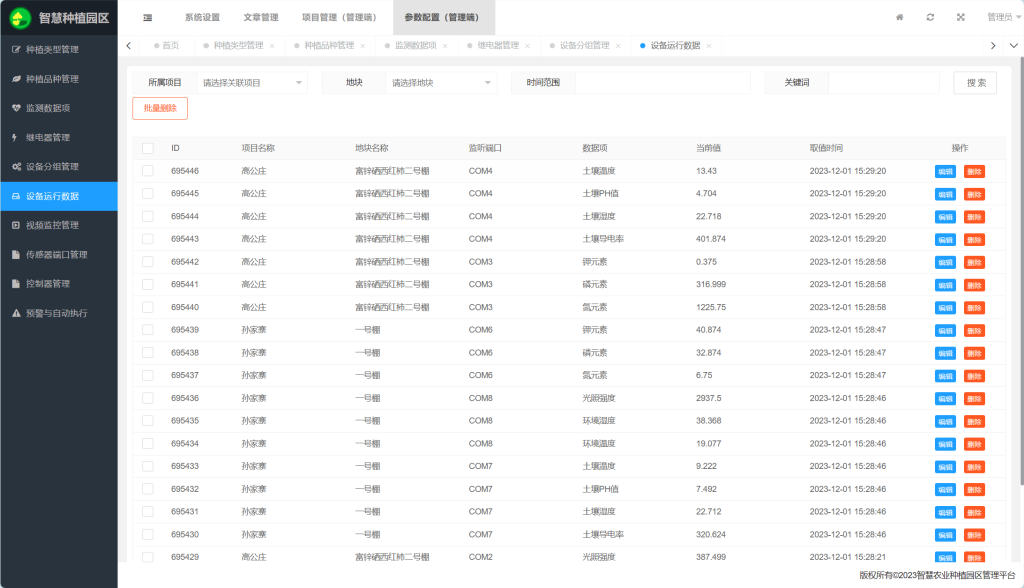Open 预警与自动执行 via its warning triangle icon
1024x588 pixels.
coord(15,313)
